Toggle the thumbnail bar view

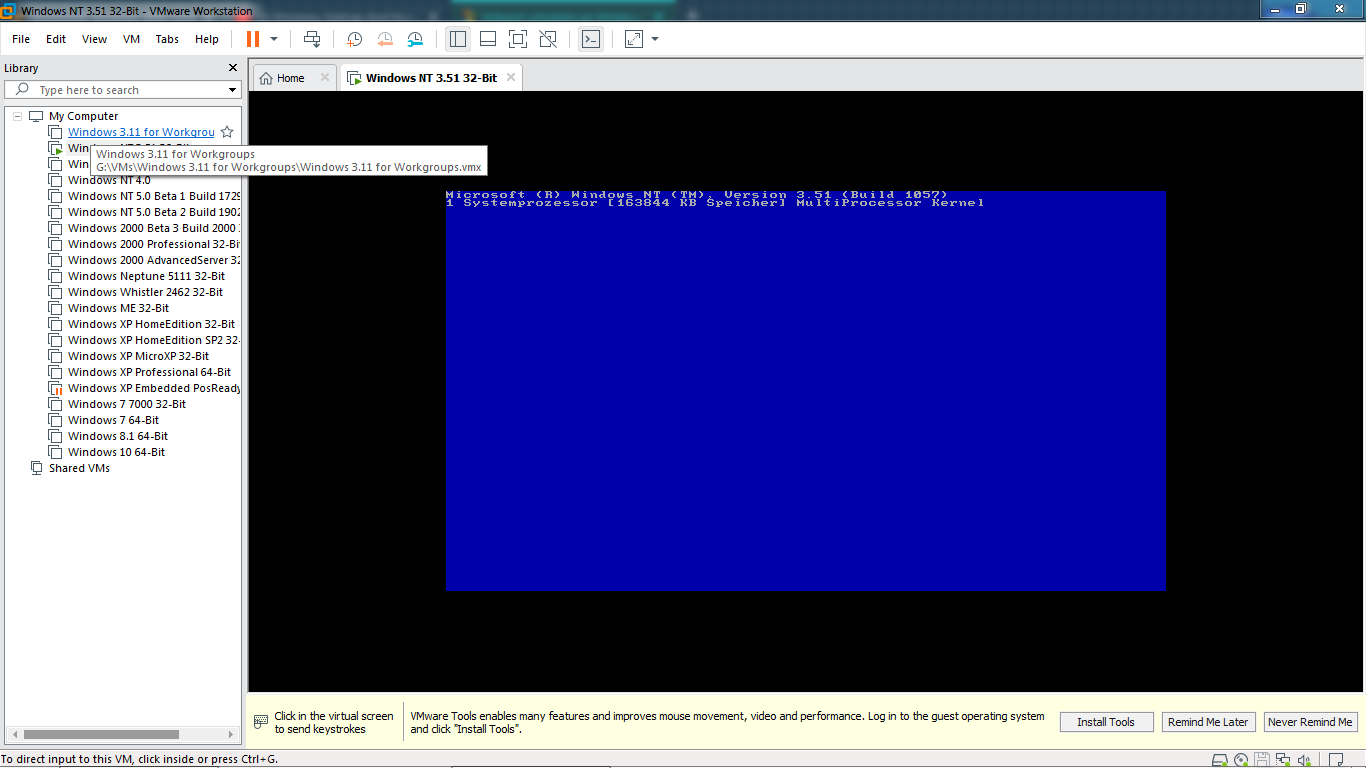coord(488,39)
